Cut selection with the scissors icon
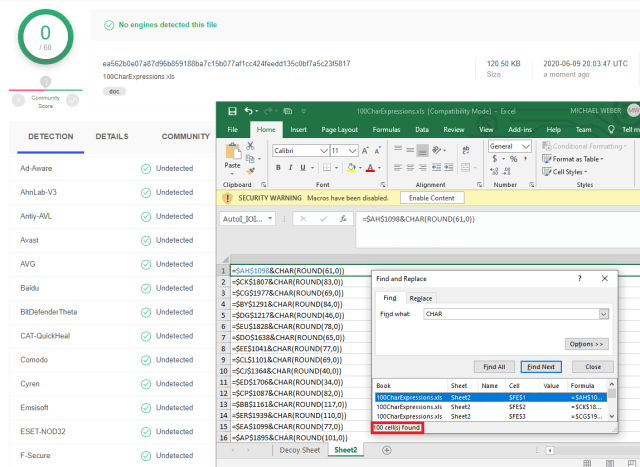 tap(250, 146)
